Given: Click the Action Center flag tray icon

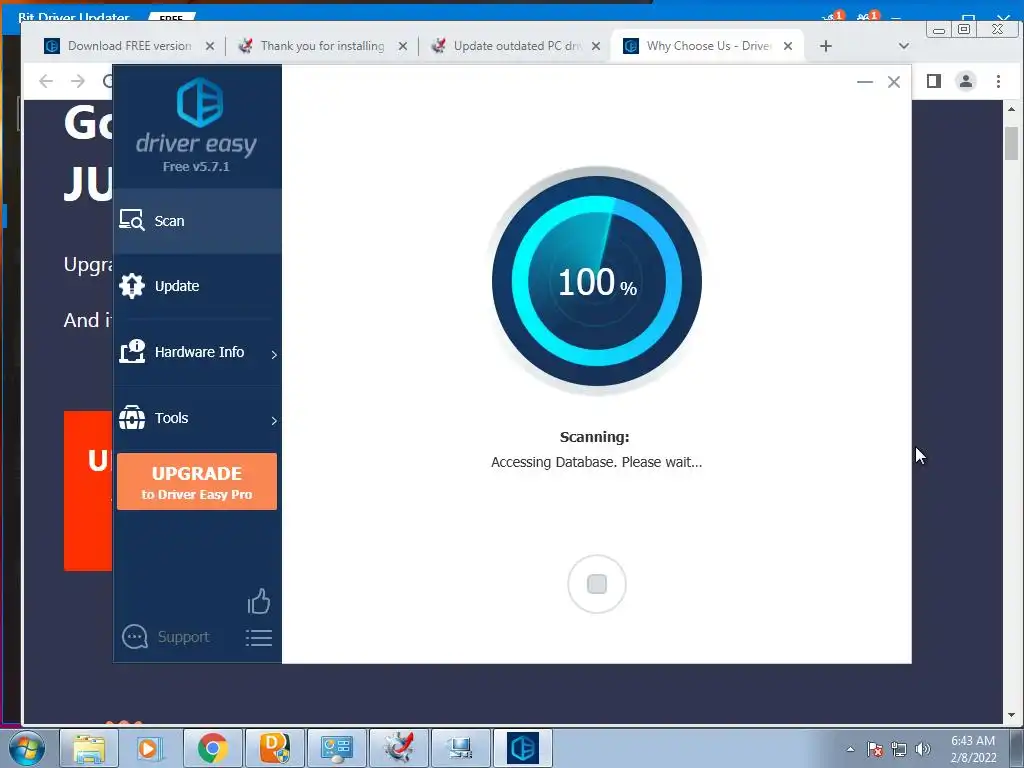Looking at the screenshot, I should [875, 749].
